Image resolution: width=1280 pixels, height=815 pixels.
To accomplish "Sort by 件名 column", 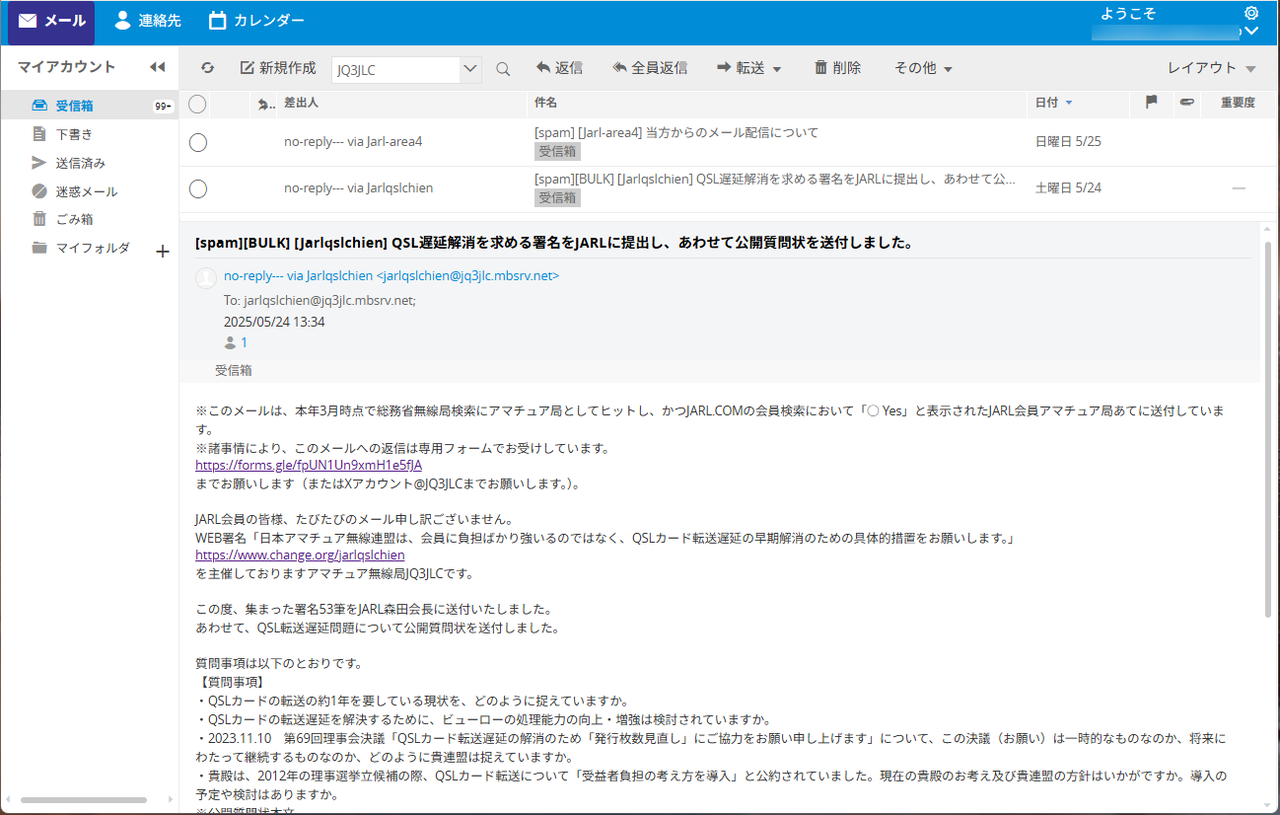I will 546,103.
